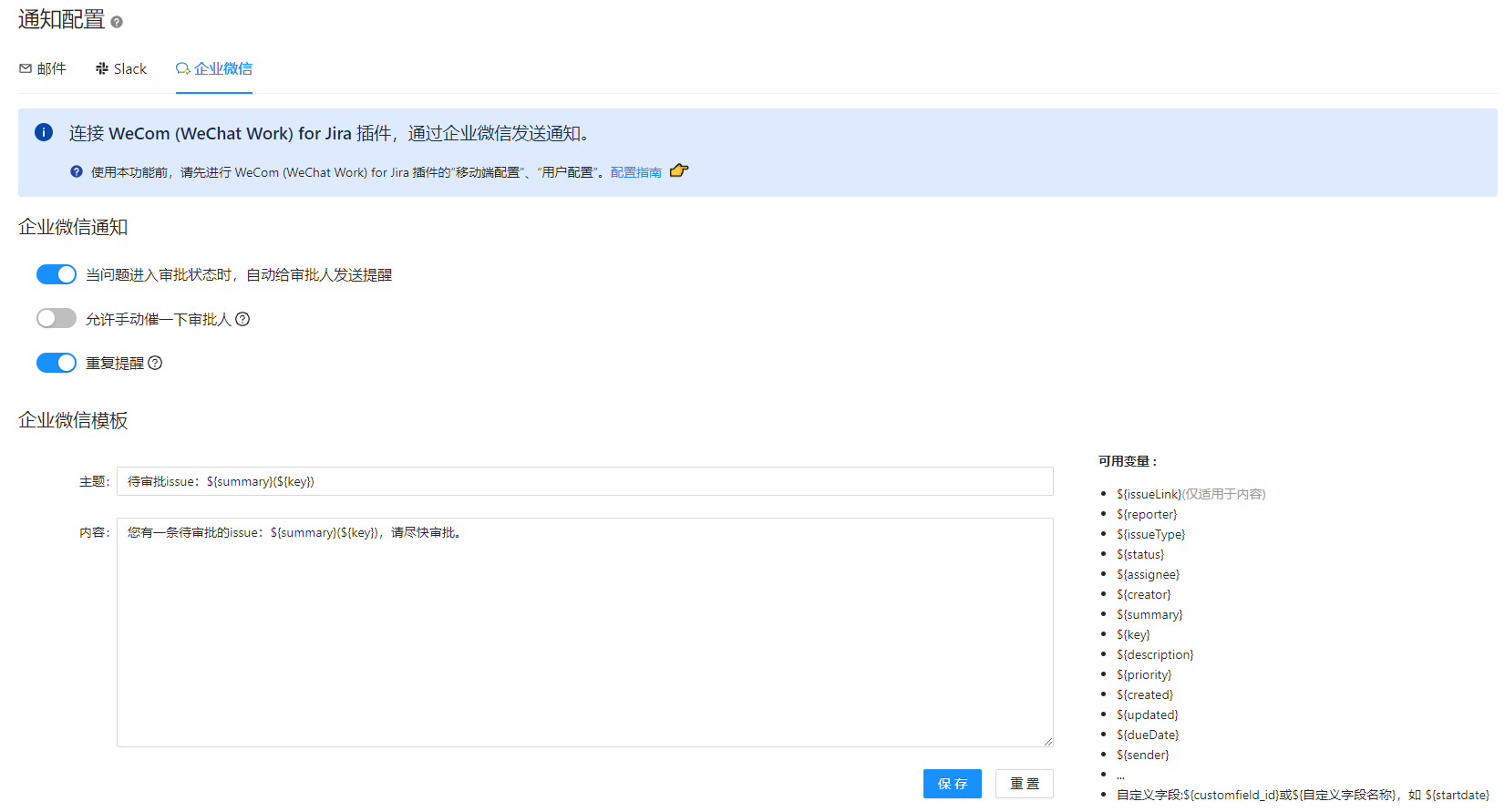Click the 内容 textarea resize handle

pos(1047,741)
